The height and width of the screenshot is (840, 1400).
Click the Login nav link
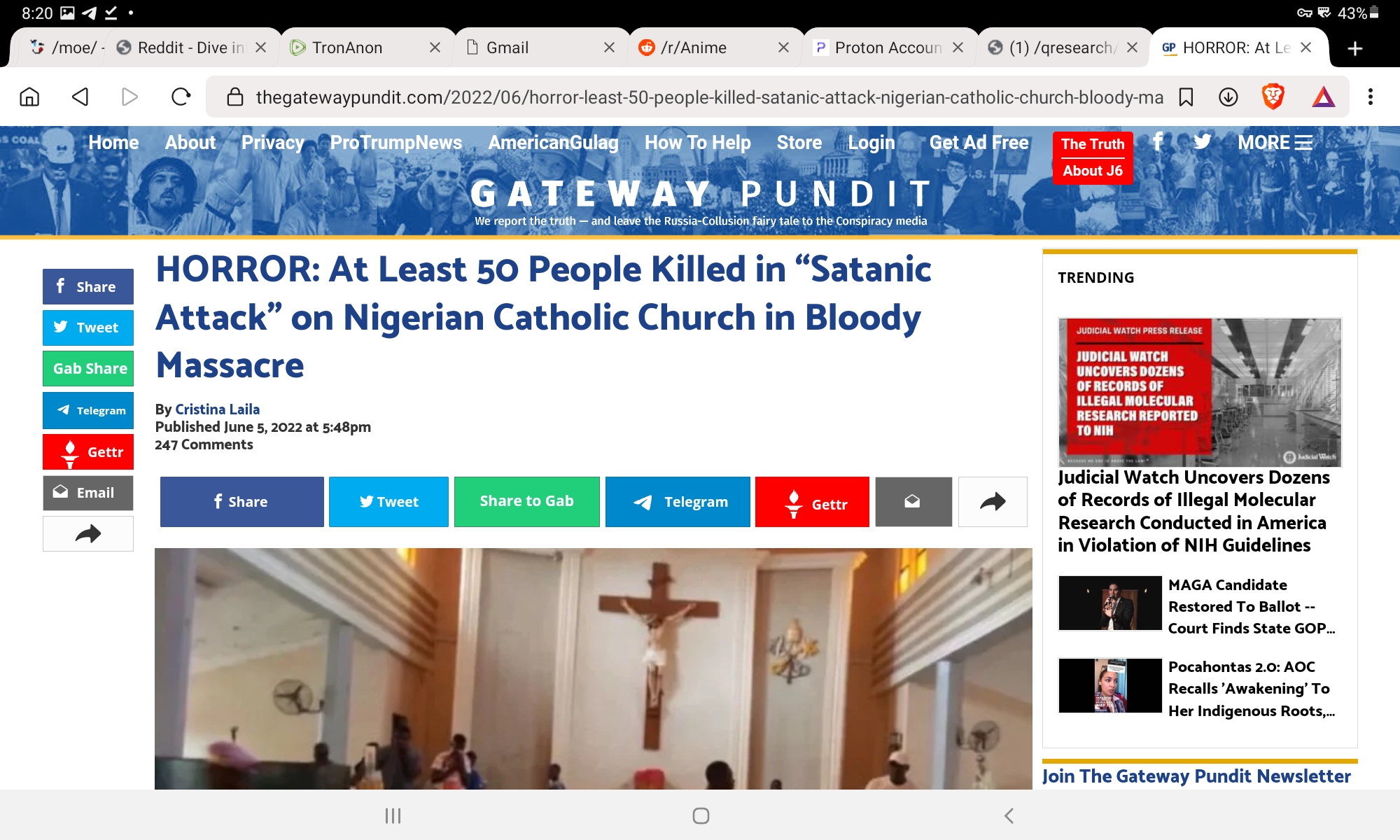click(871, 143)
